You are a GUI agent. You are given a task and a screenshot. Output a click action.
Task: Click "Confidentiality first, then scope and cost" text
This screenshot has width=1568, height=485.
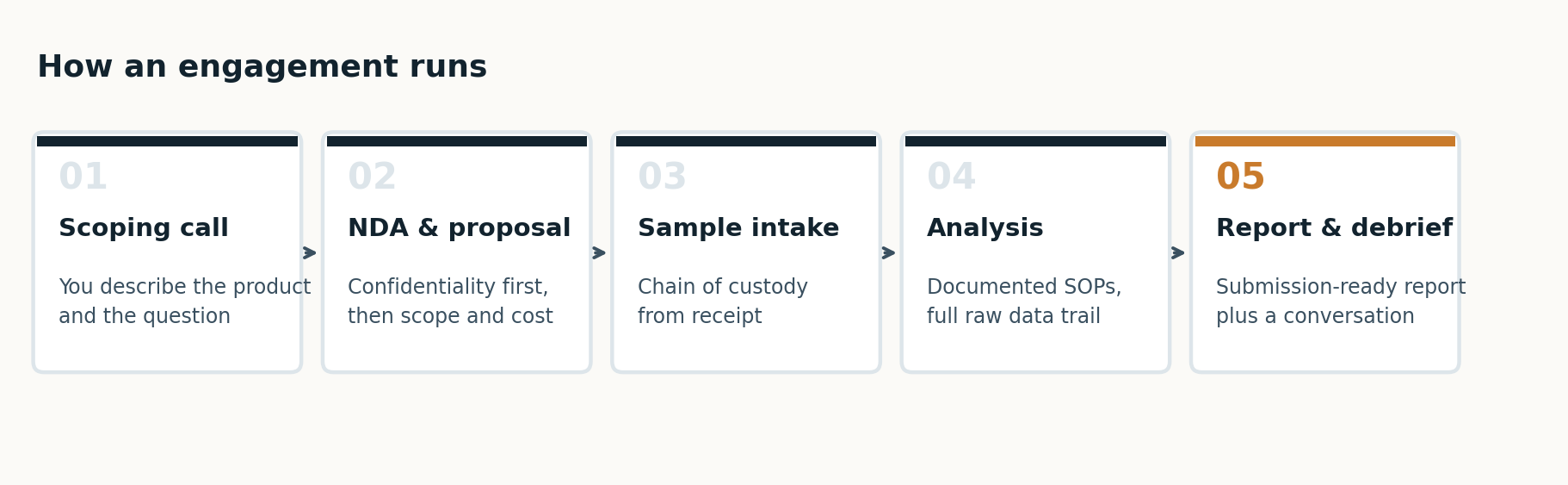450,302
